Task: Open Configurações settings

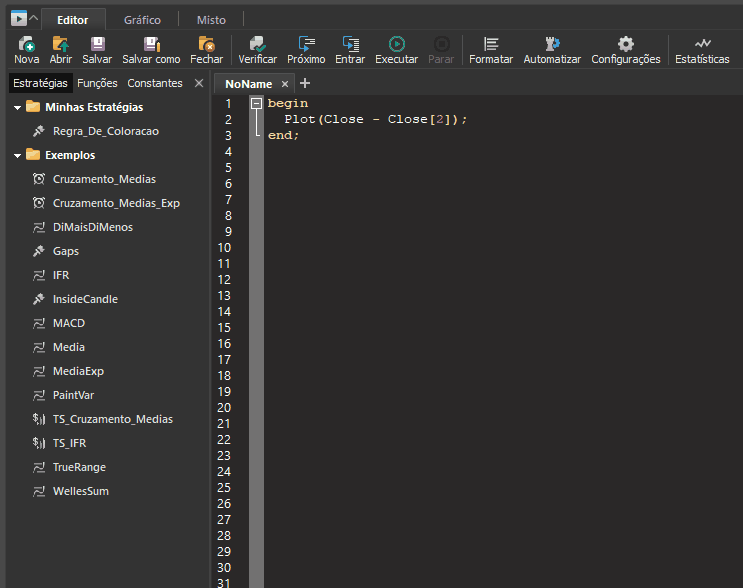Action: (625, 50)
